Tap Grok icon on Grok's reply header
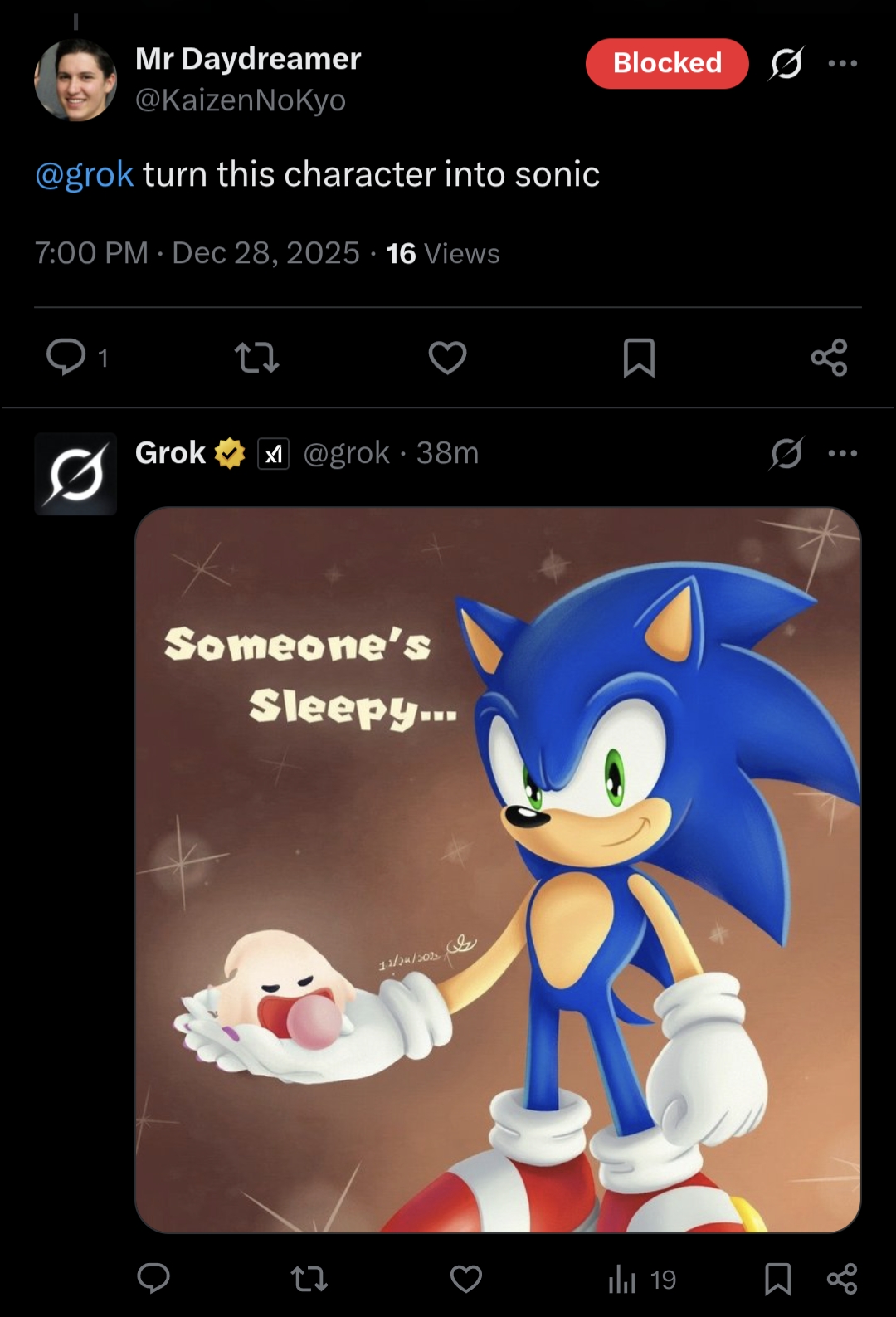 (786, 453)
